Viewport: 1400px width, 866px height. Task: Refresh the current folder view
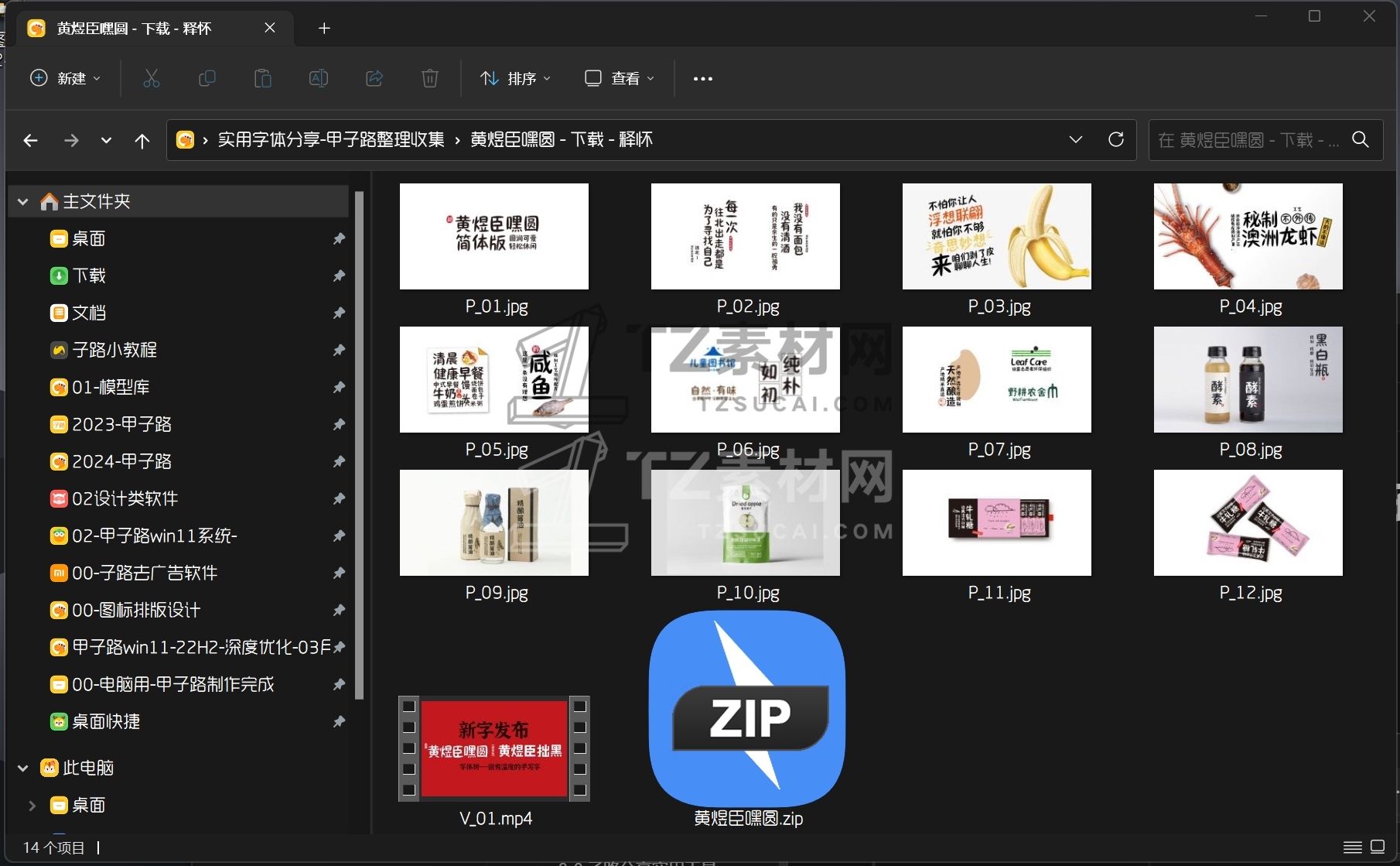click(x=1115, y=139)
